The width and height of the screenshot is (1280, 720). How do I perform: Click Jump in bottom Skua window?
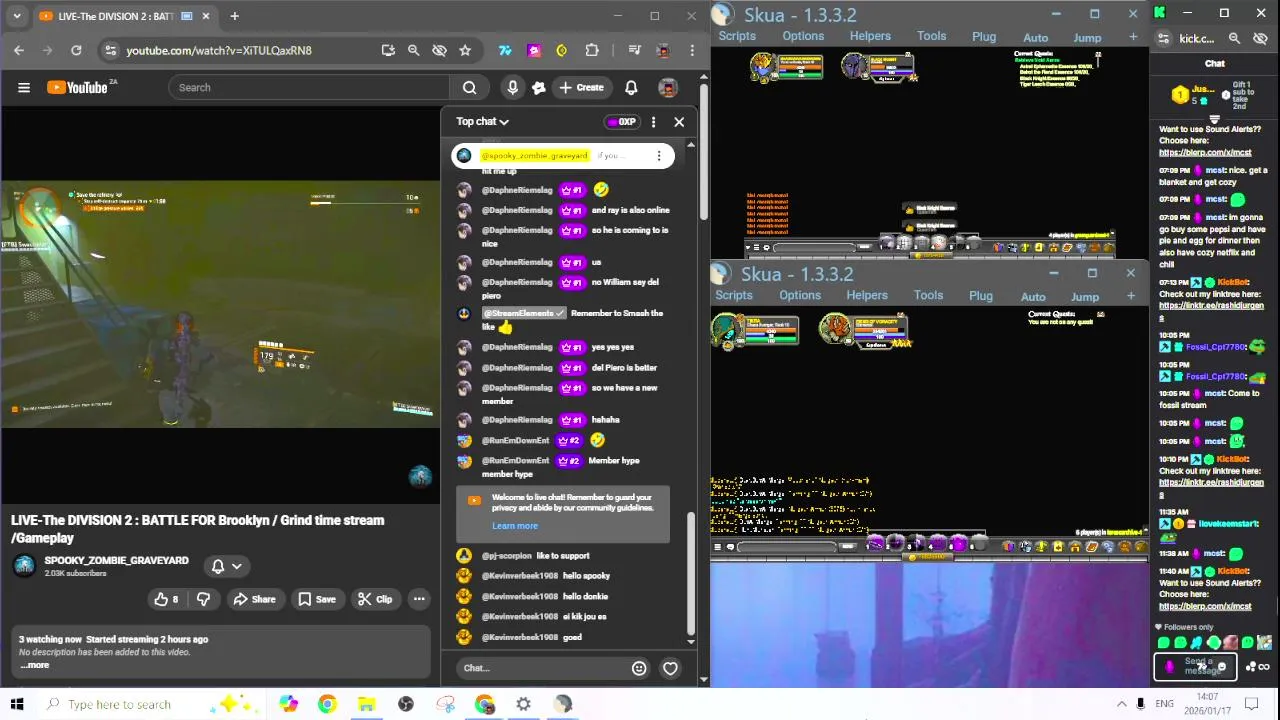[x=1085, y=296]
